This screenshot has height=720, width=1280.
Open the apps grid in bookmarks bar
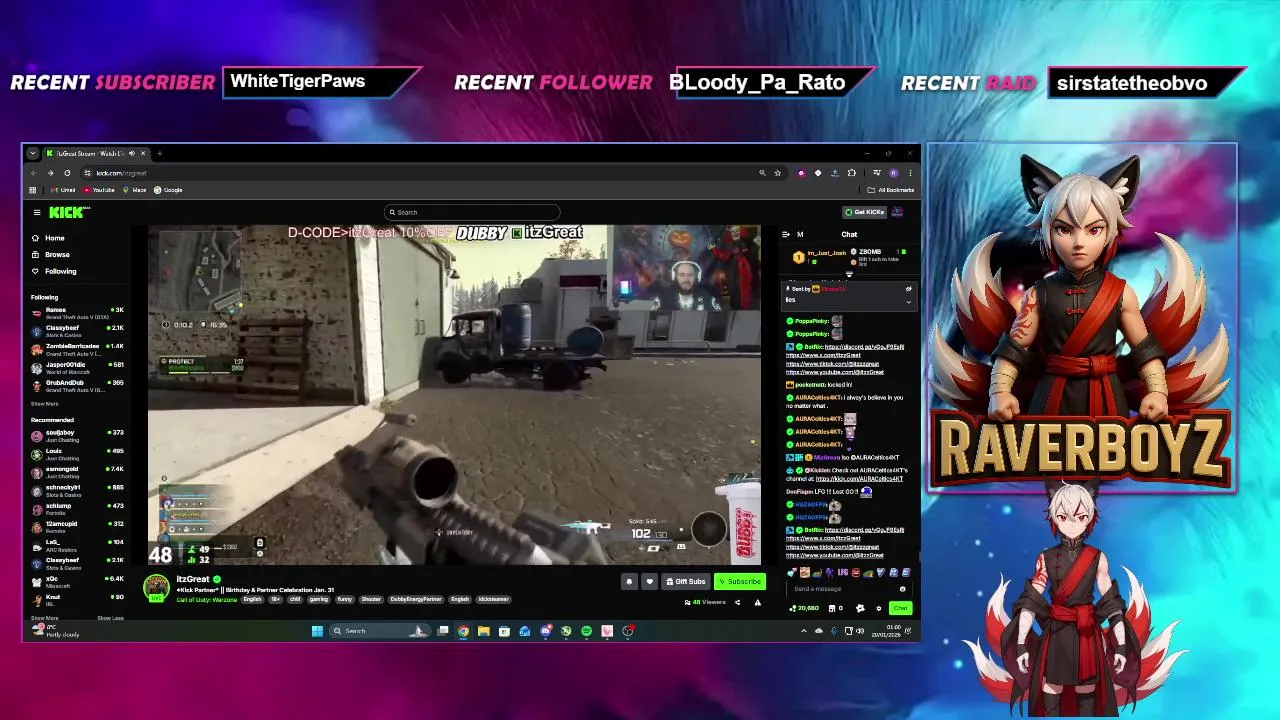tap(33, 190)
